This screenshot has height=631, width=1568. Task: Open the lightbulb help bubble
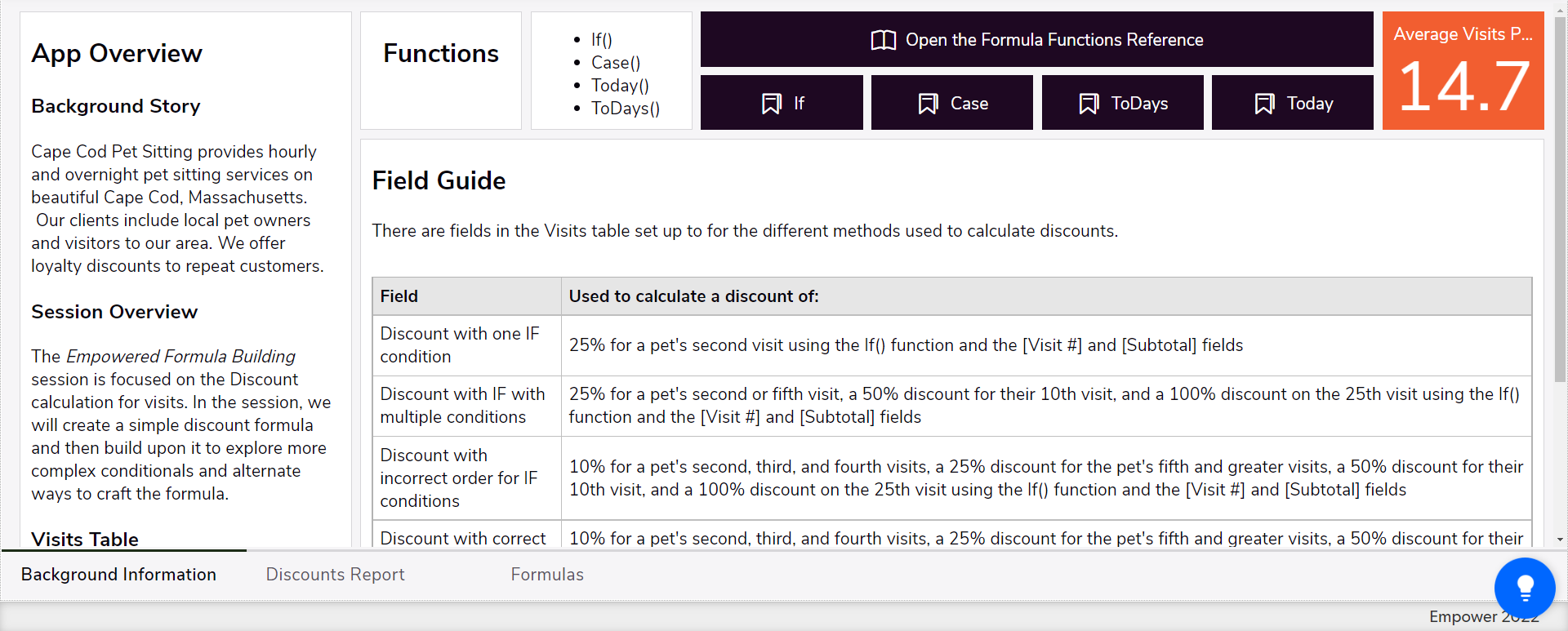point(1525,588)
